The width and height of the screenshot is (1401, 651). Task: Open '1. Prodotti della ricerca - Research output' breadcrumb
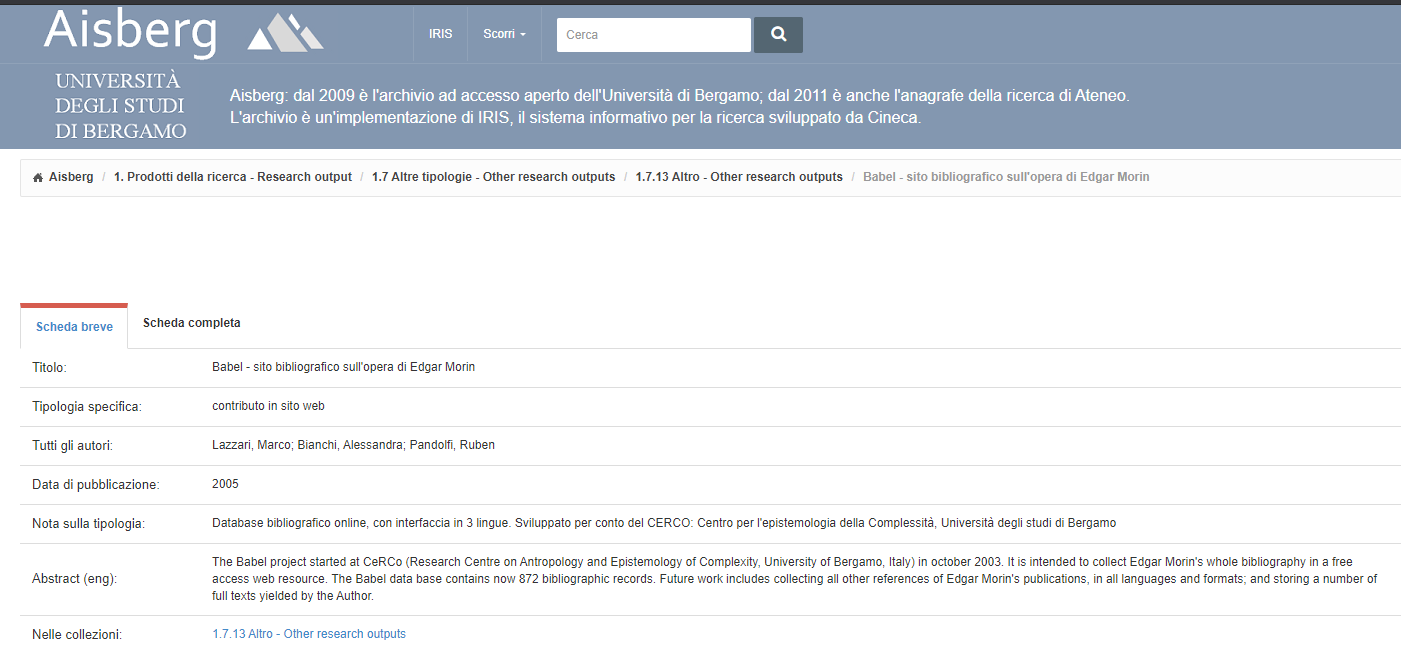tap(233, 177)
